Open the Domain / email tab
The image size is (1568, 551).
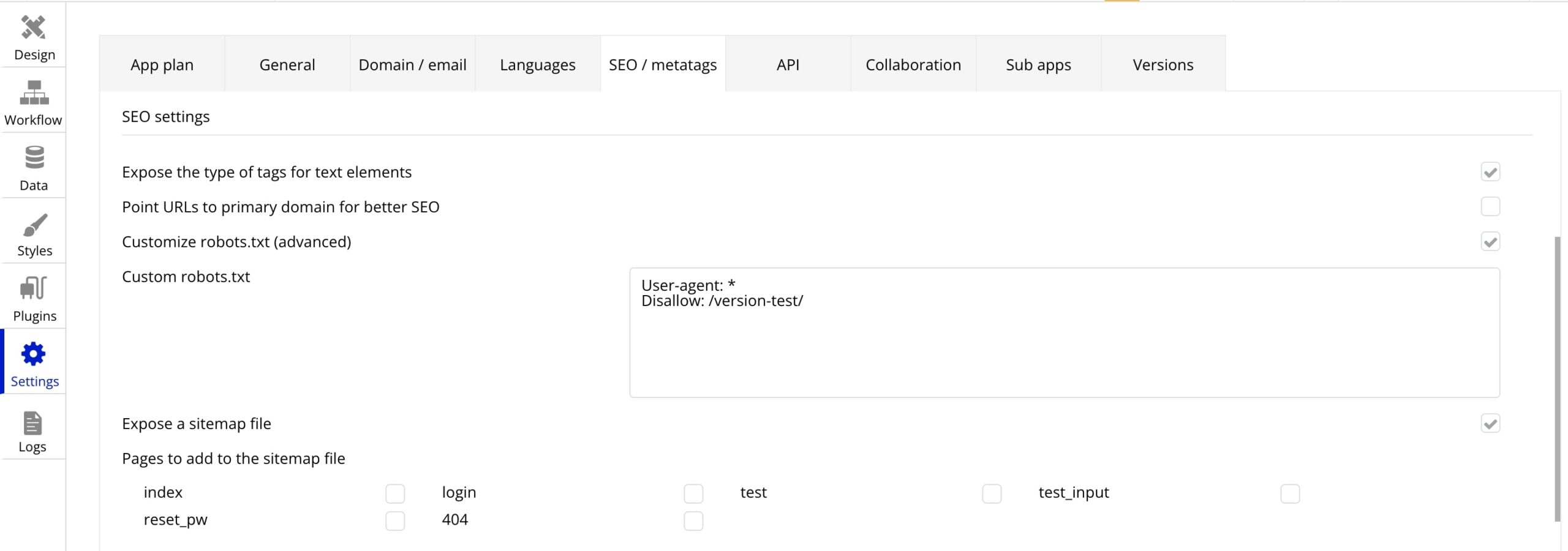[412, 65]
